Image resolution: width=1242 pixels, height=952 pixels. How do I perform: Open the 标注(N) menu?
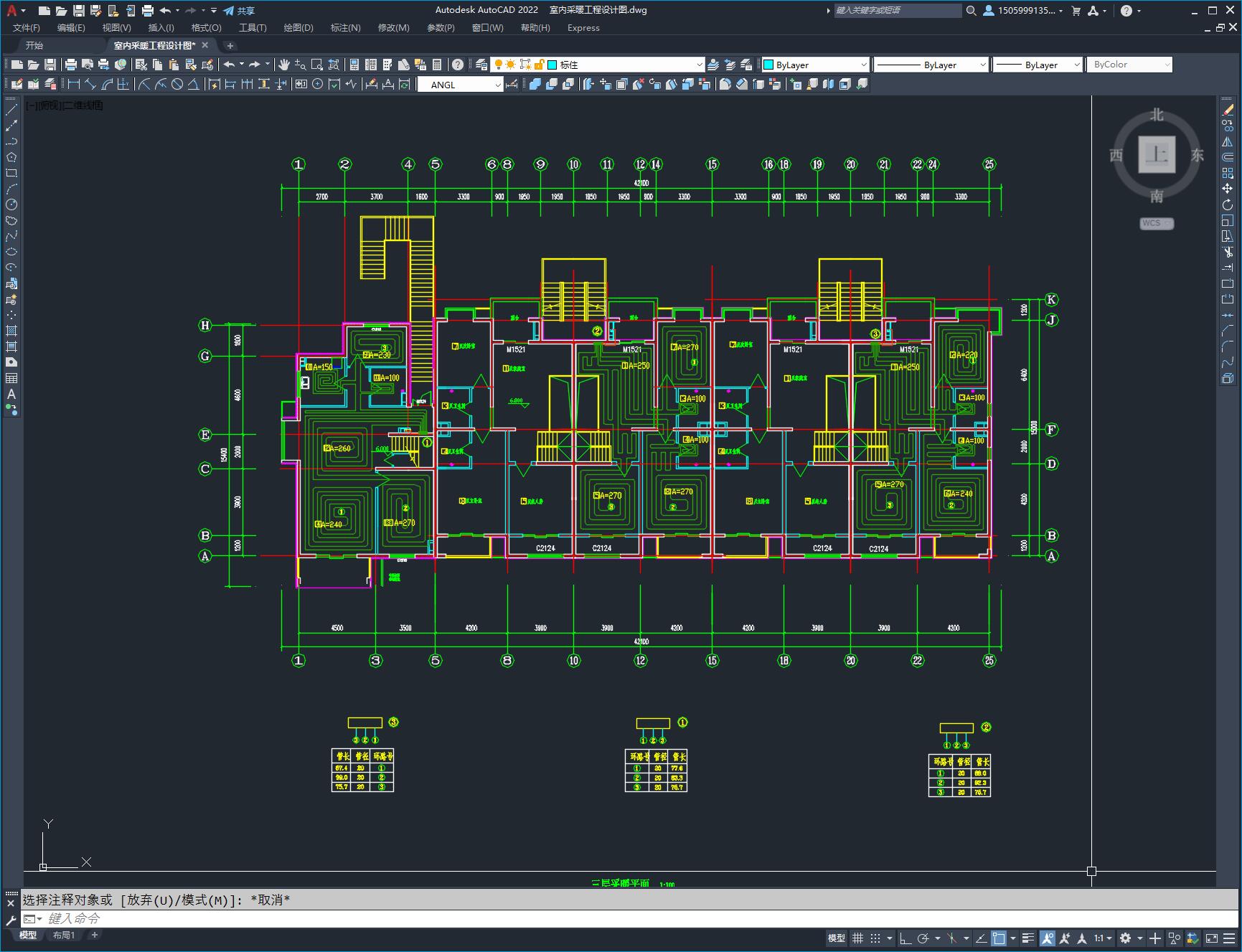click(345, 27)
